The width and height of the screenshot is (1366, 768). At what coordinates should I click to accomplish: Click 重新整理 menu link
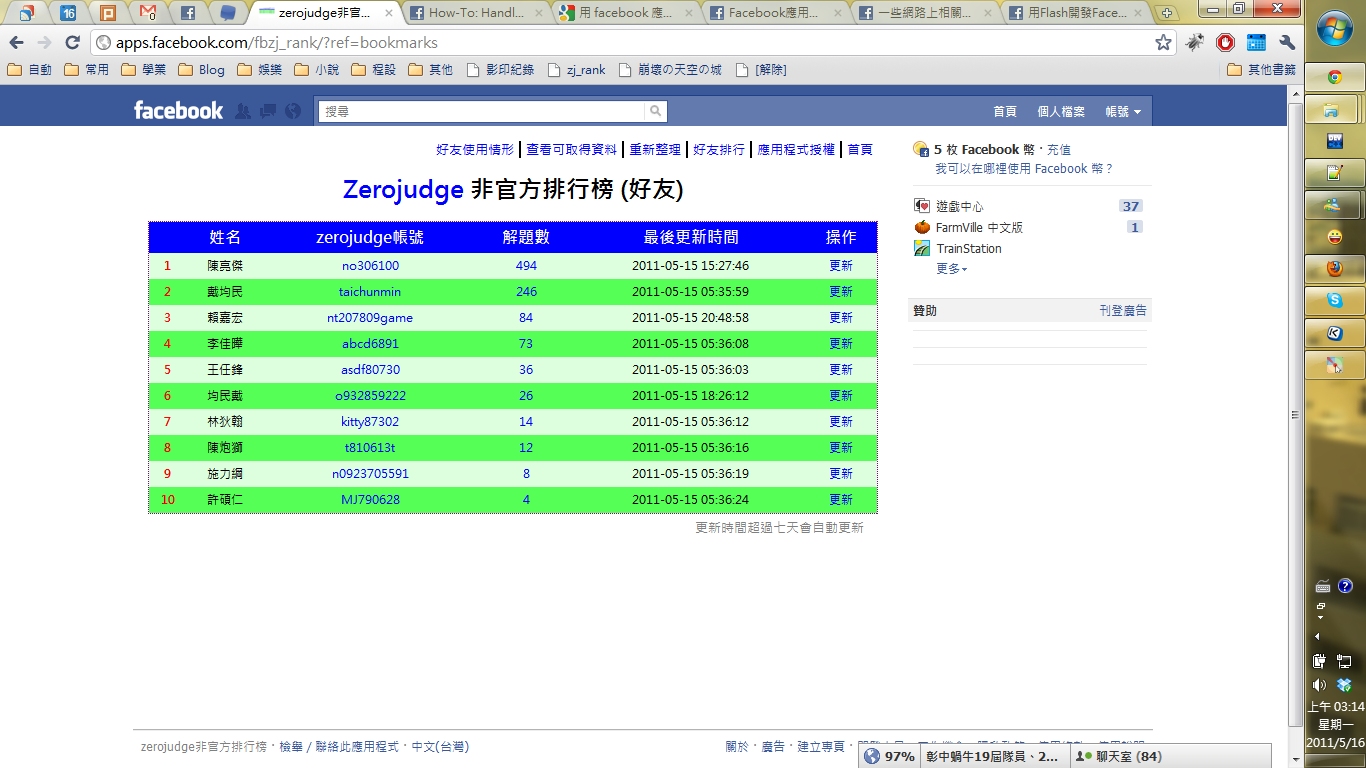pyautogui.click(x=655, y=149)
